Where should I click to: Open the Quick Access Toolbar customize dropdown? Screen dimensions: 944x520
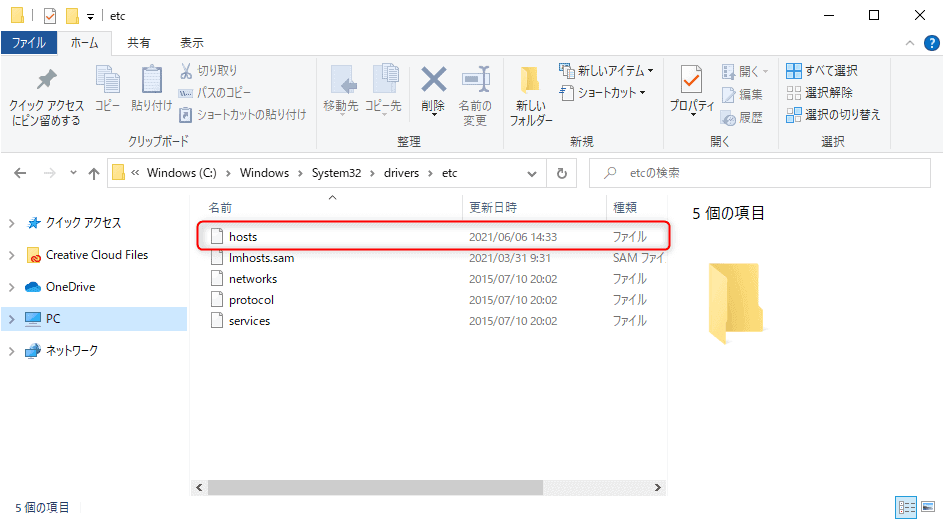(x=90, y=17)
